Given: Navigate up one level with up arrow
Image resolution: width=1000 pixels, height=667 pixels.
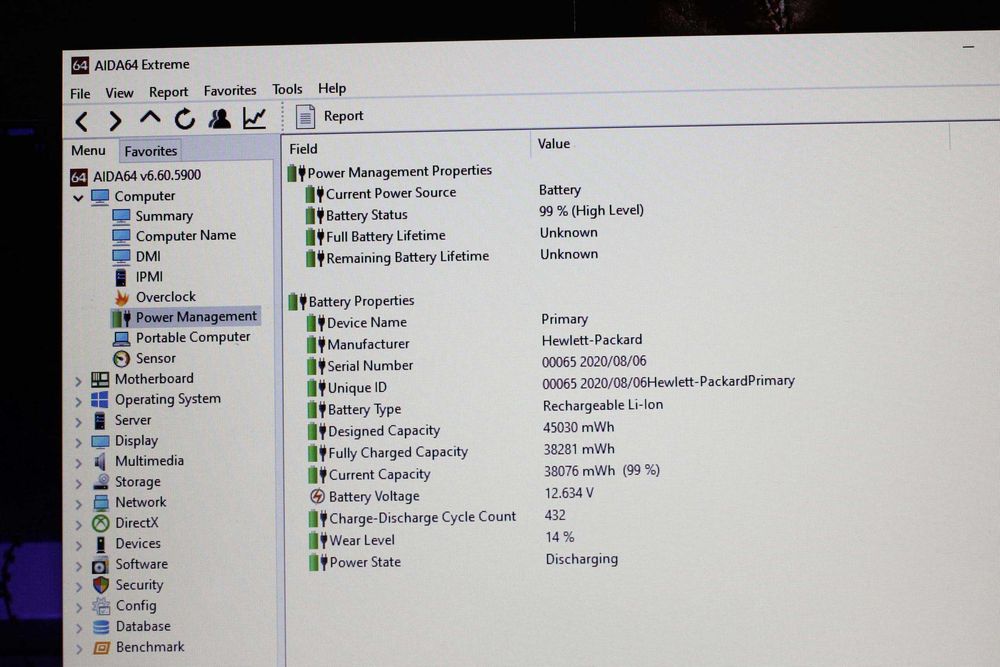Looking at the screenshot, I should [x=150, y=118].
